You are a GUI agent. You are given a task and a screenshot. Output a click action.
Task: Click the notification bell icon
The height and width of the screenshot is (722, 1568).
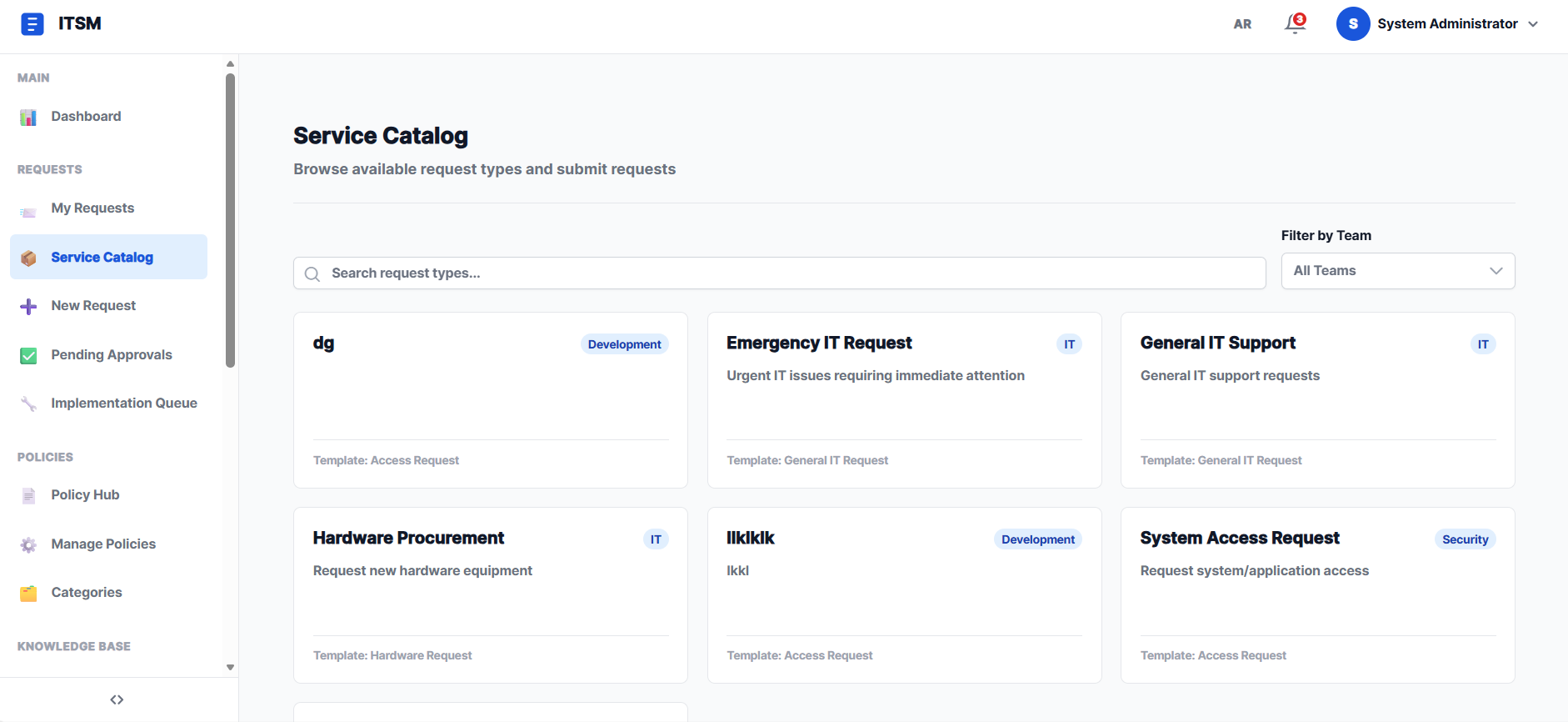pyautogui.click(x=1292, y=23)
